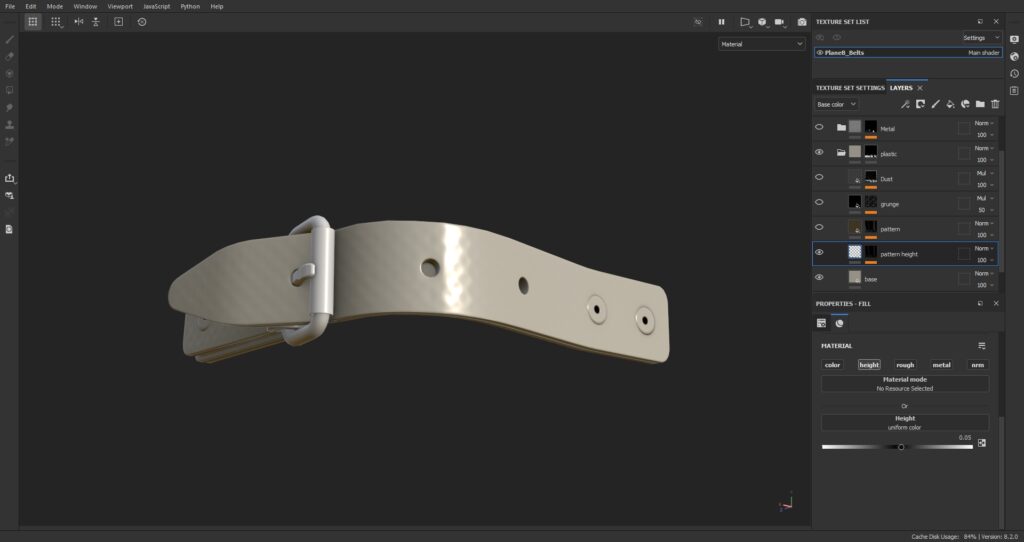Open the File menu

tap(10, 7)
